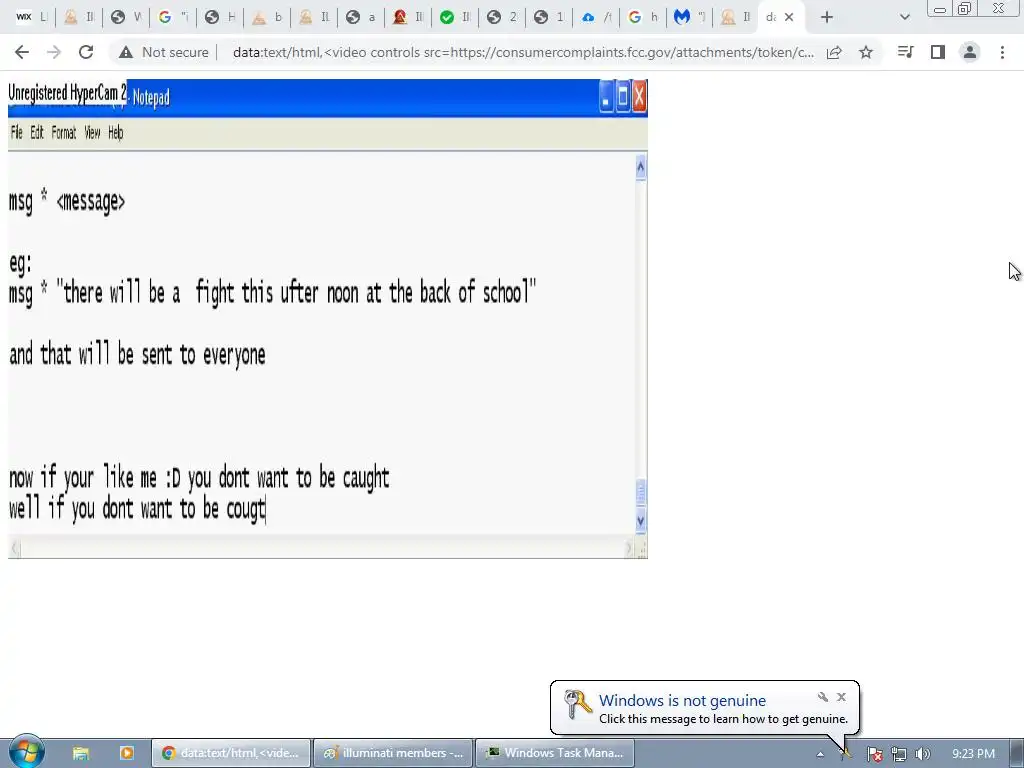Viewport: 1024px width, 768px height.
Task: Click the Notepad vertical scroll thumb
Action: pyautogui.click(x=641, y=493)
